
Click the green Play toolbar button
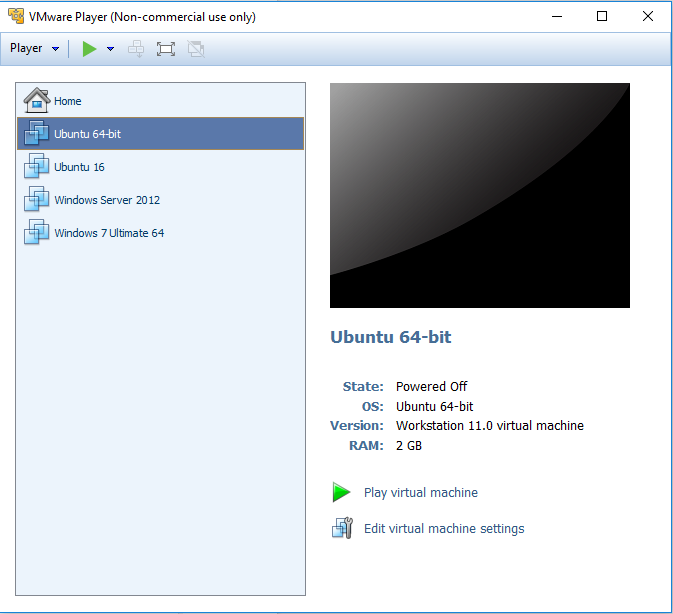pos(89,49)
